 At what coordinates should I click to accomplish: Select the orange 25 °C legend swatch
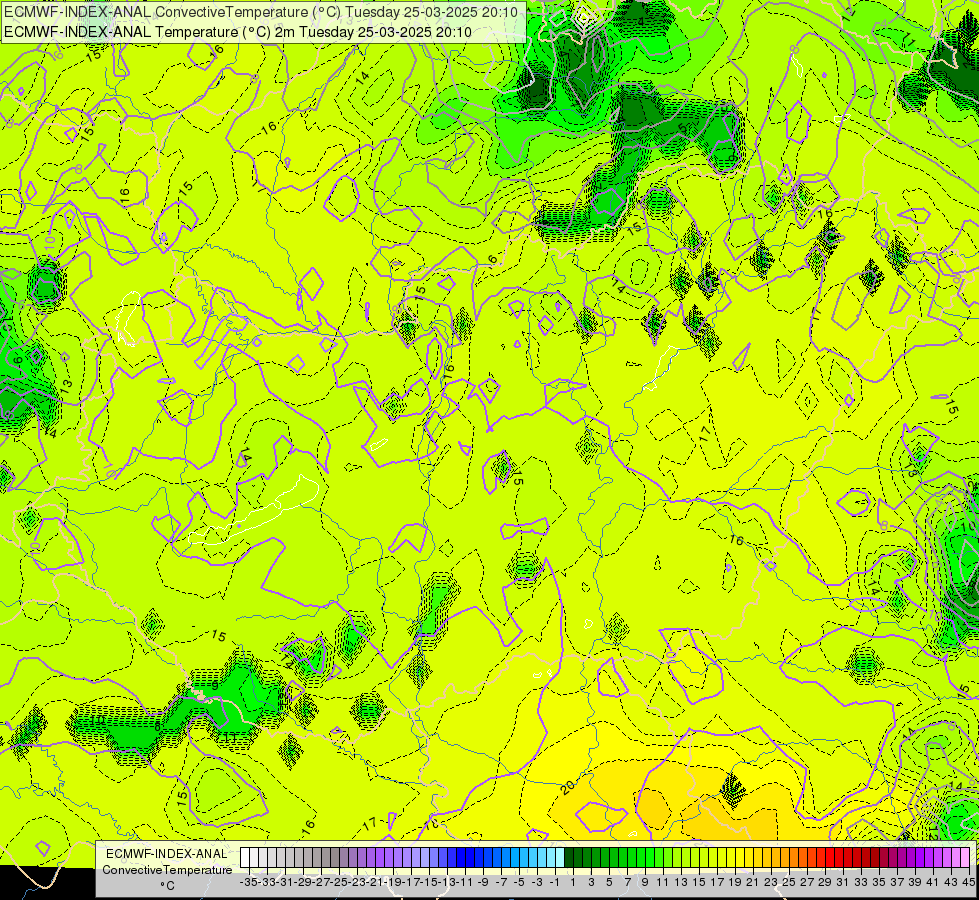(785, 858)
